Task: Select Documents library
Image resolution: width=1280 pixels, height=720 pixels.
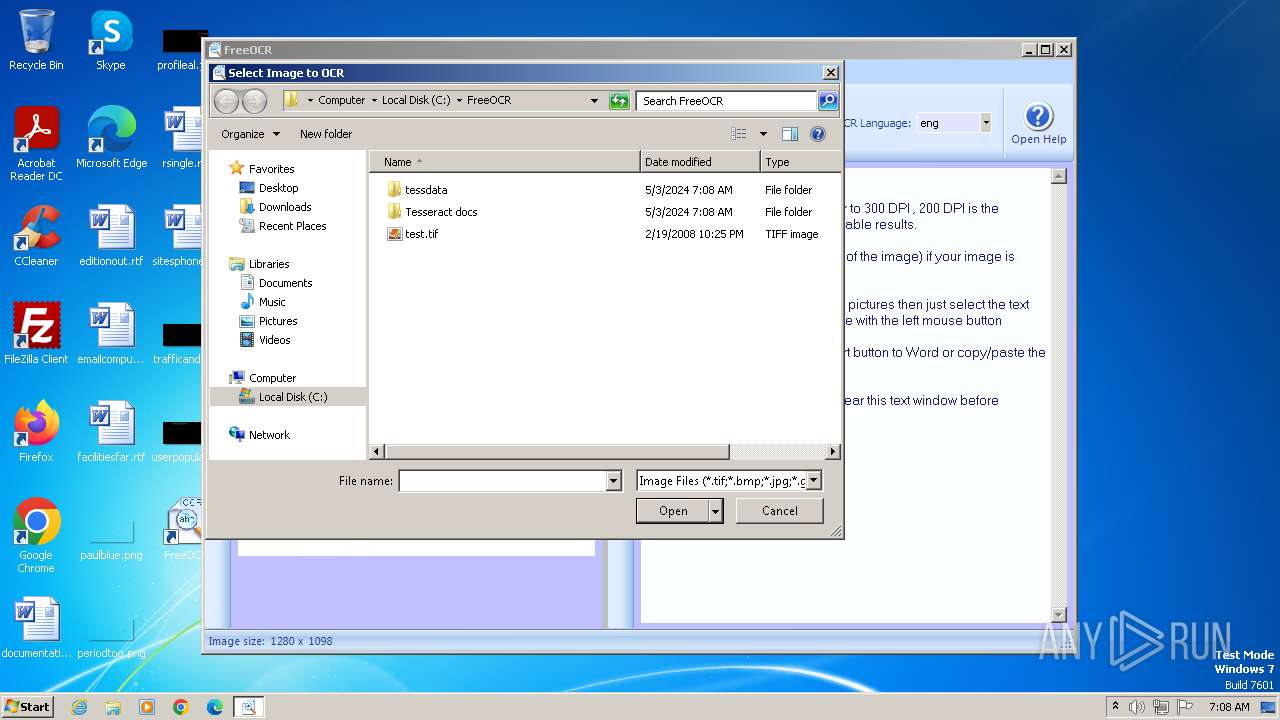Action: [285, 283]
